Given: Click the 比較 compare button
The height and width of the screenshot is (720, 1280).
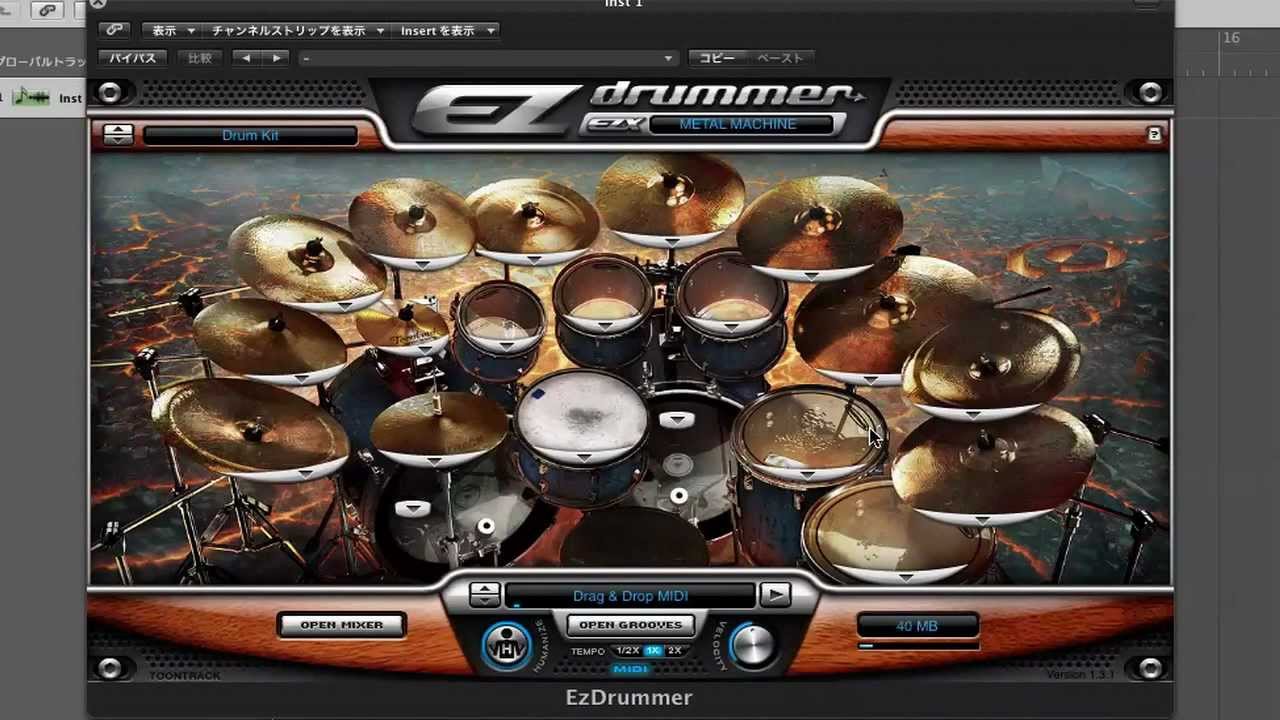Looking at the screenshot, I should click(200, 58).
